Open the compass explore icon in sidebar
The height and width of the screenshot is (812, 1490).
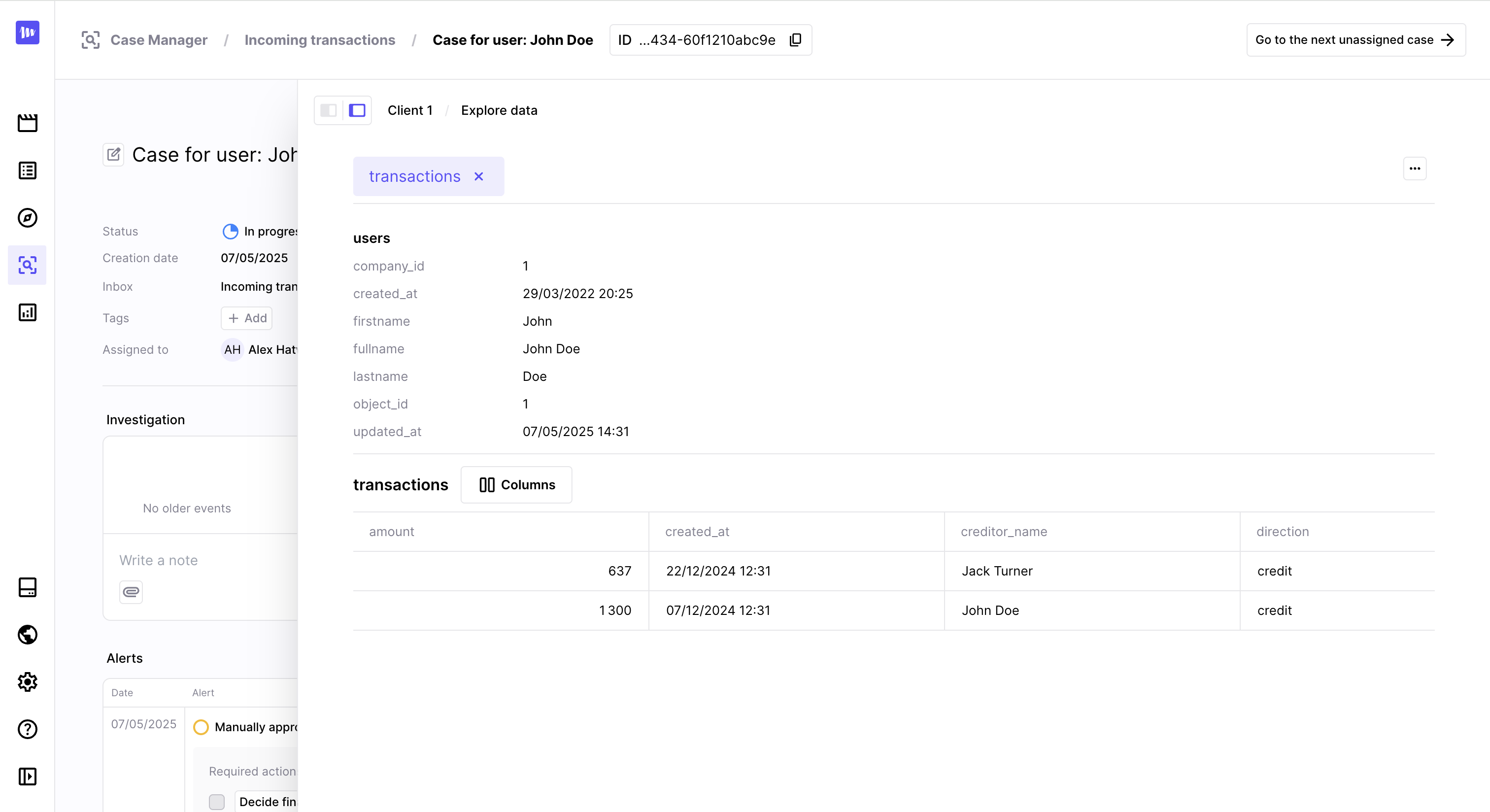[27, 218]
